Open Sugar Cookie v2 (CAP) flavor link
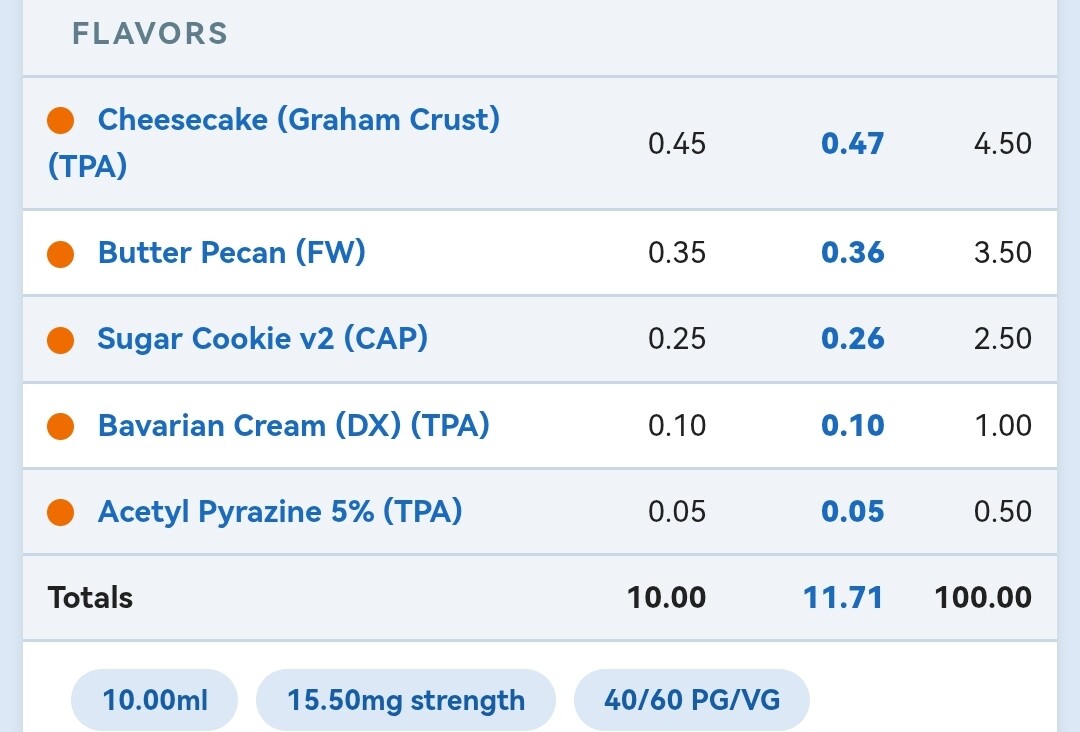The width and height of the screenshot is (1080, 732). tap(262, 339)
